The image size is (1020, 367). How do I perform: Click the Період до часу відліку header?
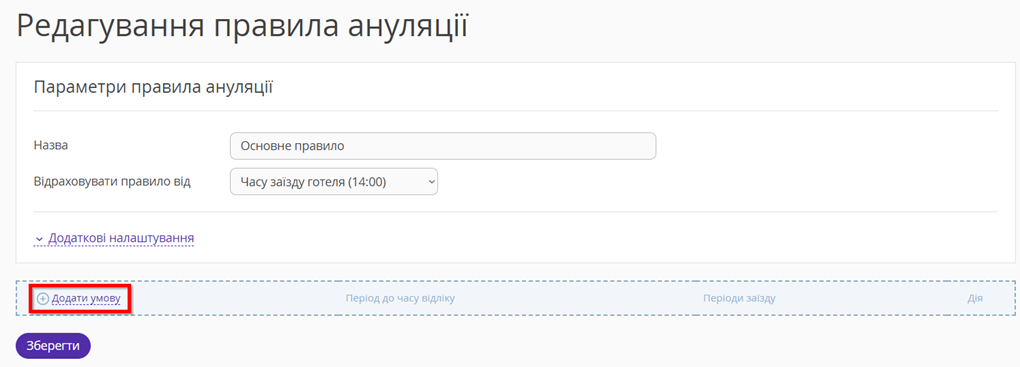pyautogui.click(x=400, y=299)
